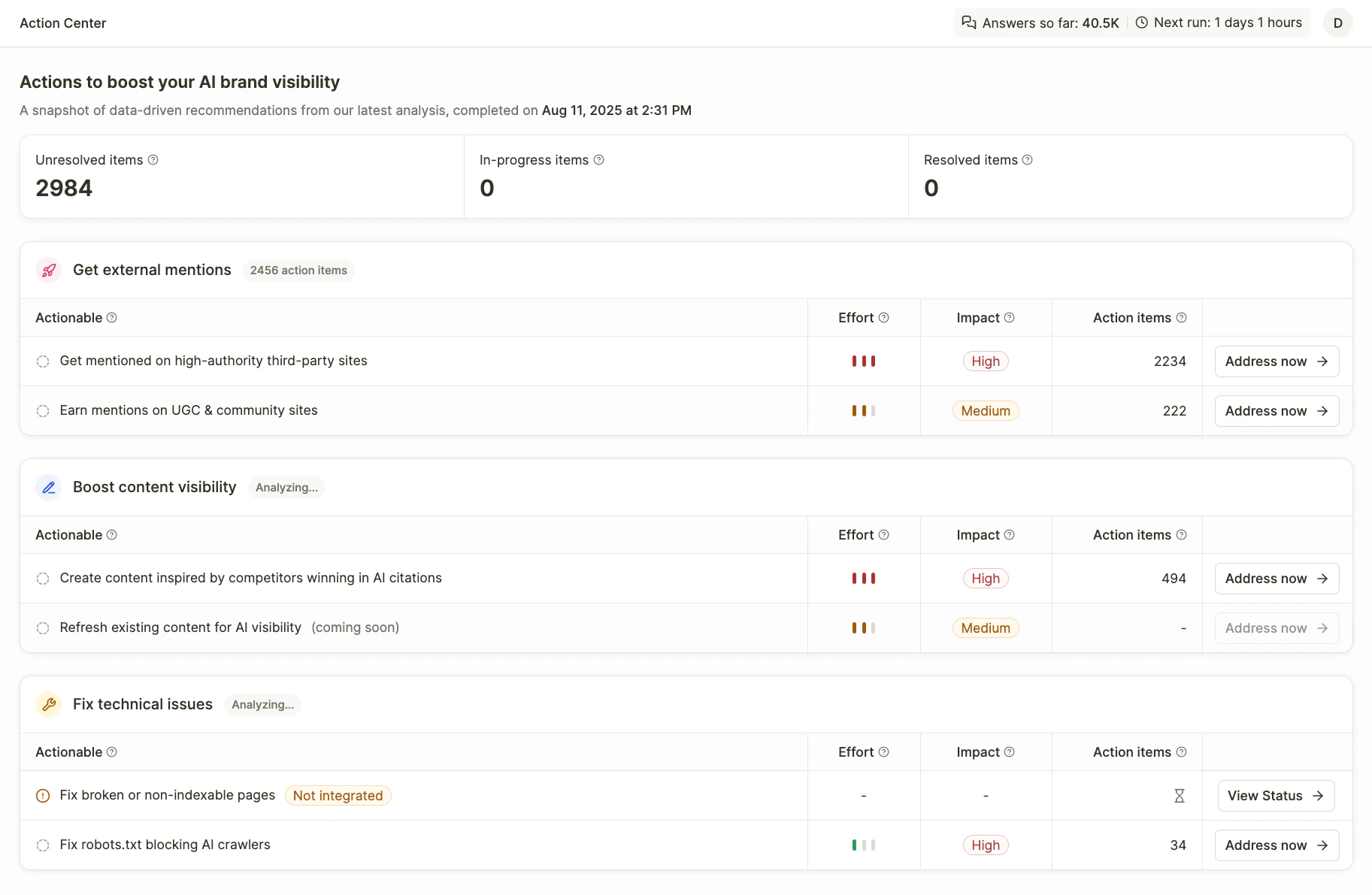Click the help icon next to Resolved items
1372x895 pixels.
[1028, 160]
